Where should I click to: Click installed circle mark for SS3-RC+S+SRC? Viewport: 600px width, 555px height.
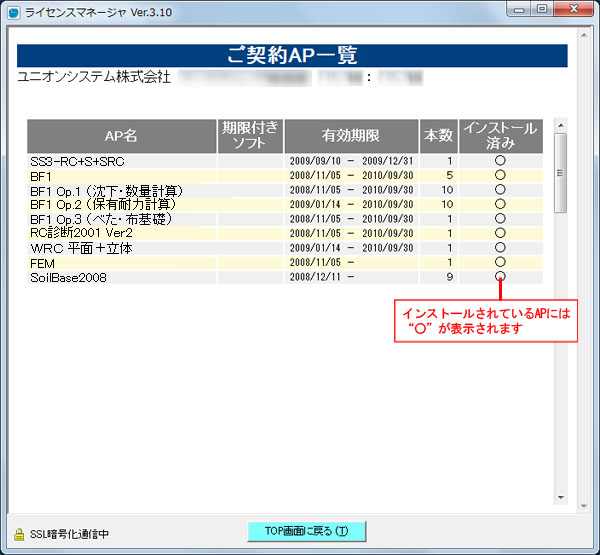pyautogui.click(x=501, y=161)
